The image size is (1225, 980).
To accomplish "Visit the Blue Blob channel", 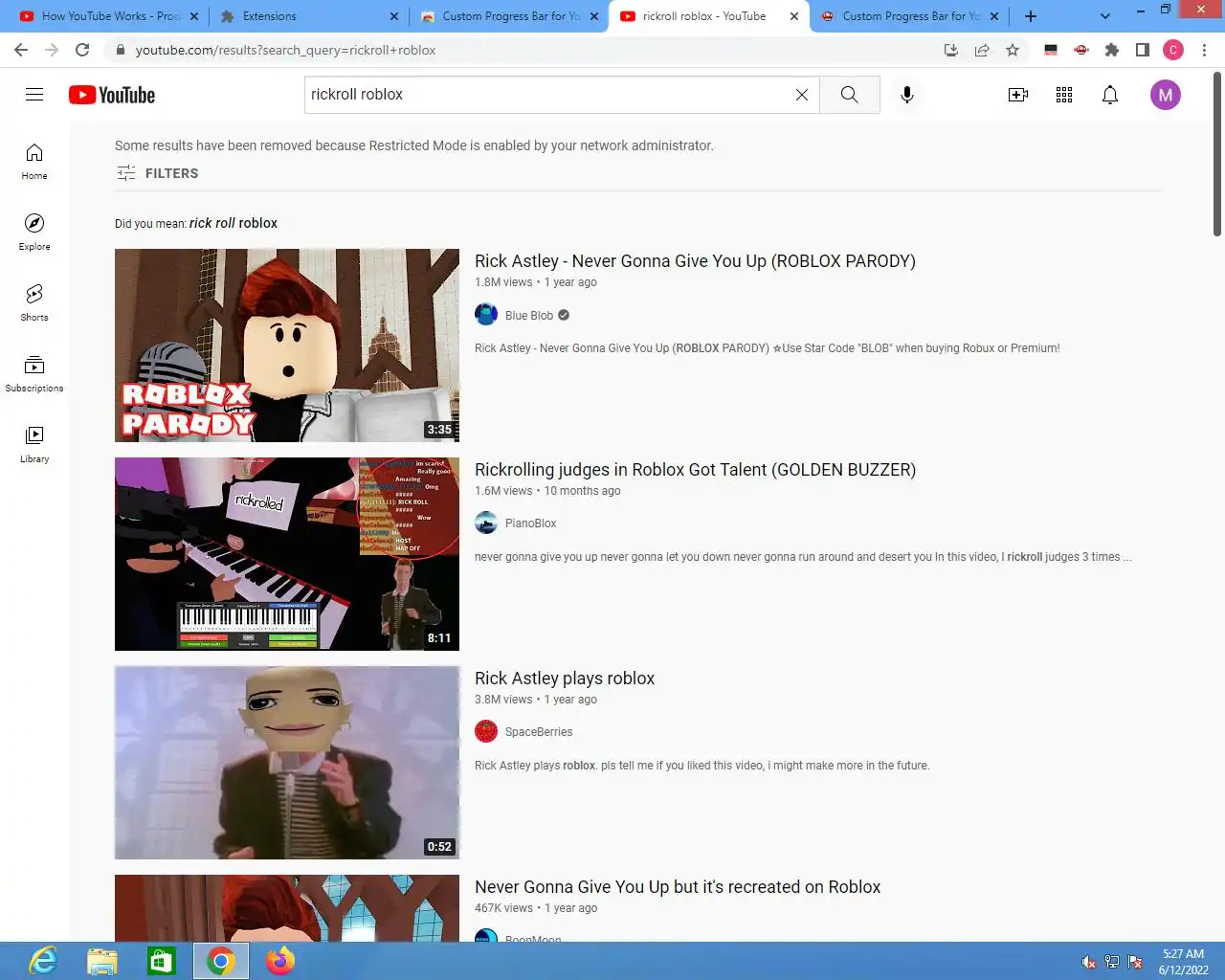I will tap(529, 316).
